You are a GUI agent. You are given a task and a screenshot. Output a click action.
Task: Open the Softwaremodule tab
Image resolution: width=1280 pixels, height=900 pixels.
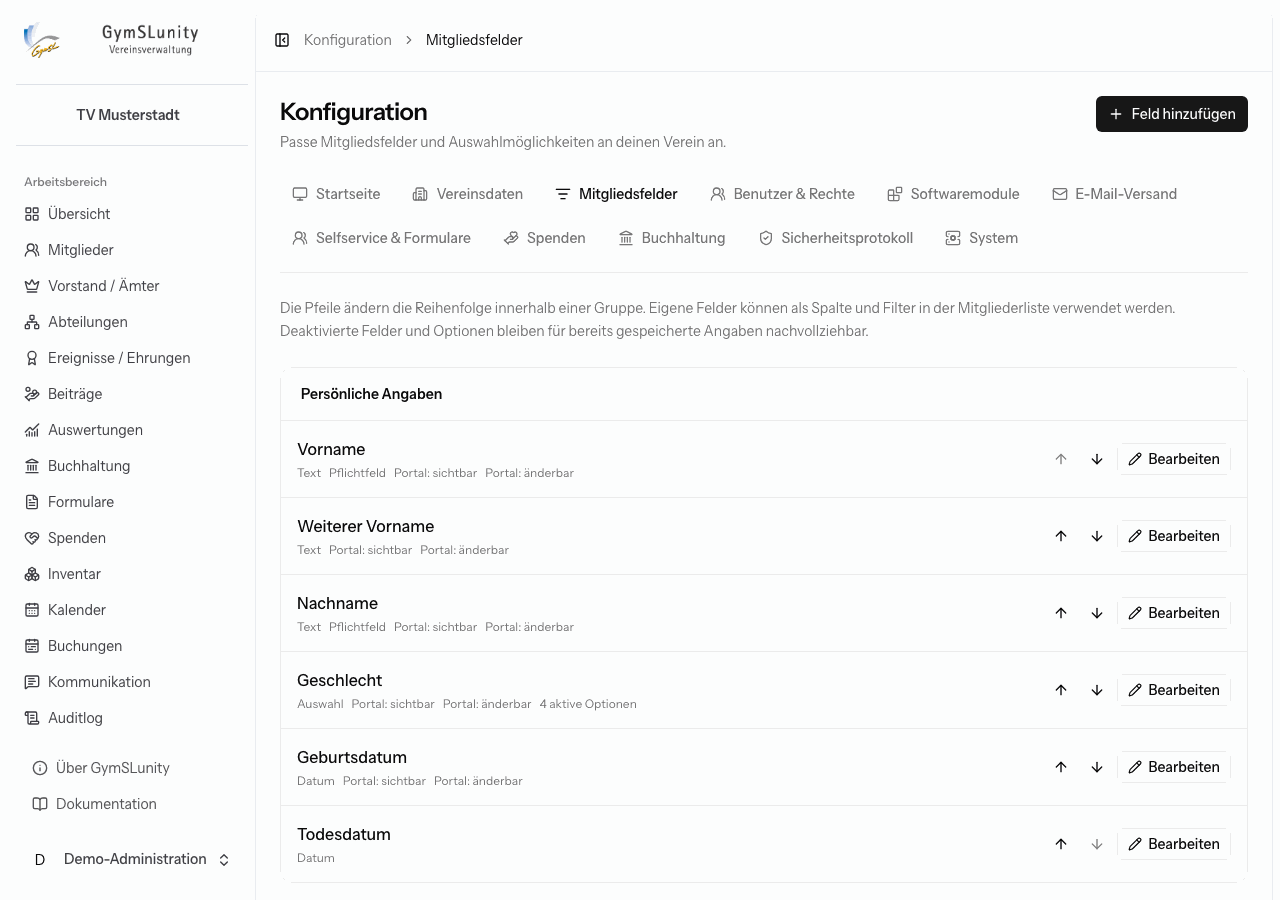(953, 194)
